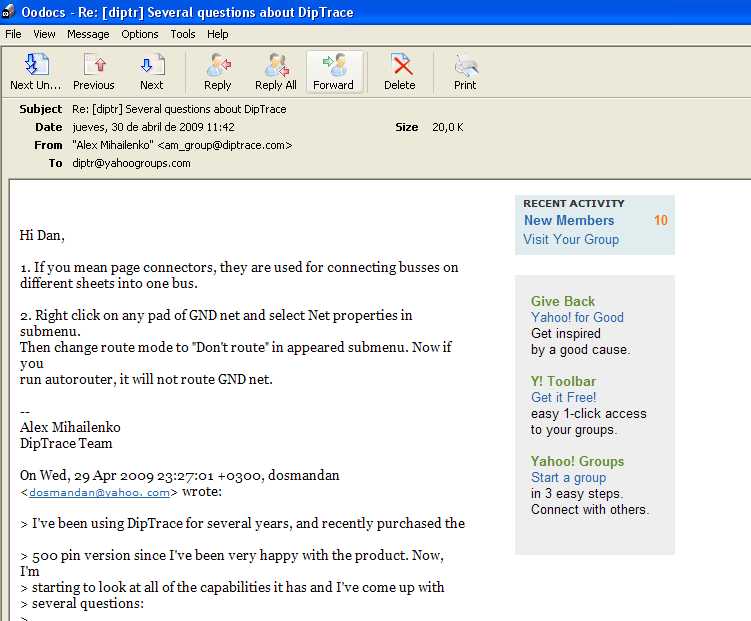The image size is (751, 621).
Task: Open the File menu
Action: click(13, 34)
